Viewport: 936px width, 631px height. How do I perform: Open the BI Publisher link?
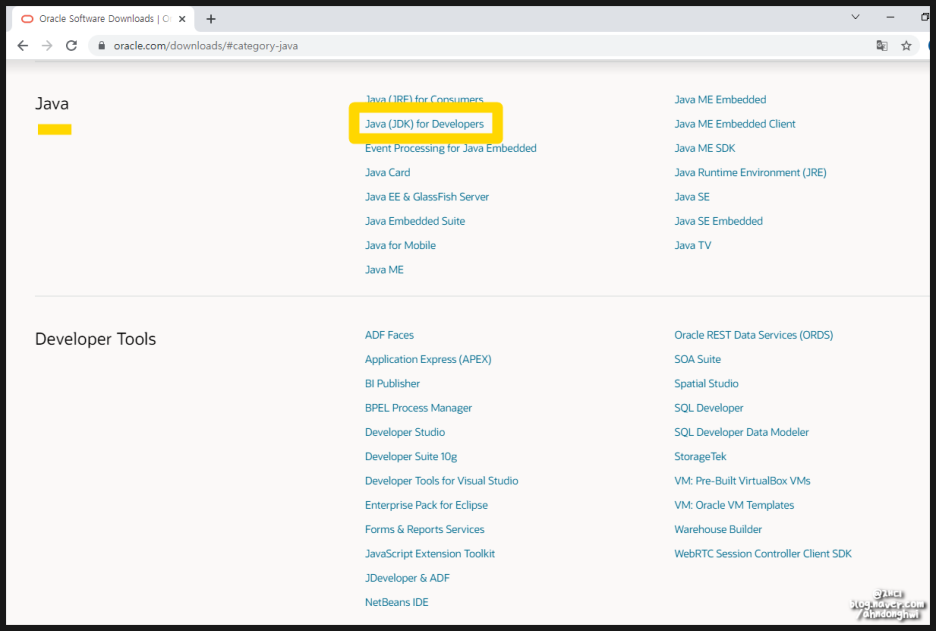[392, 384]
